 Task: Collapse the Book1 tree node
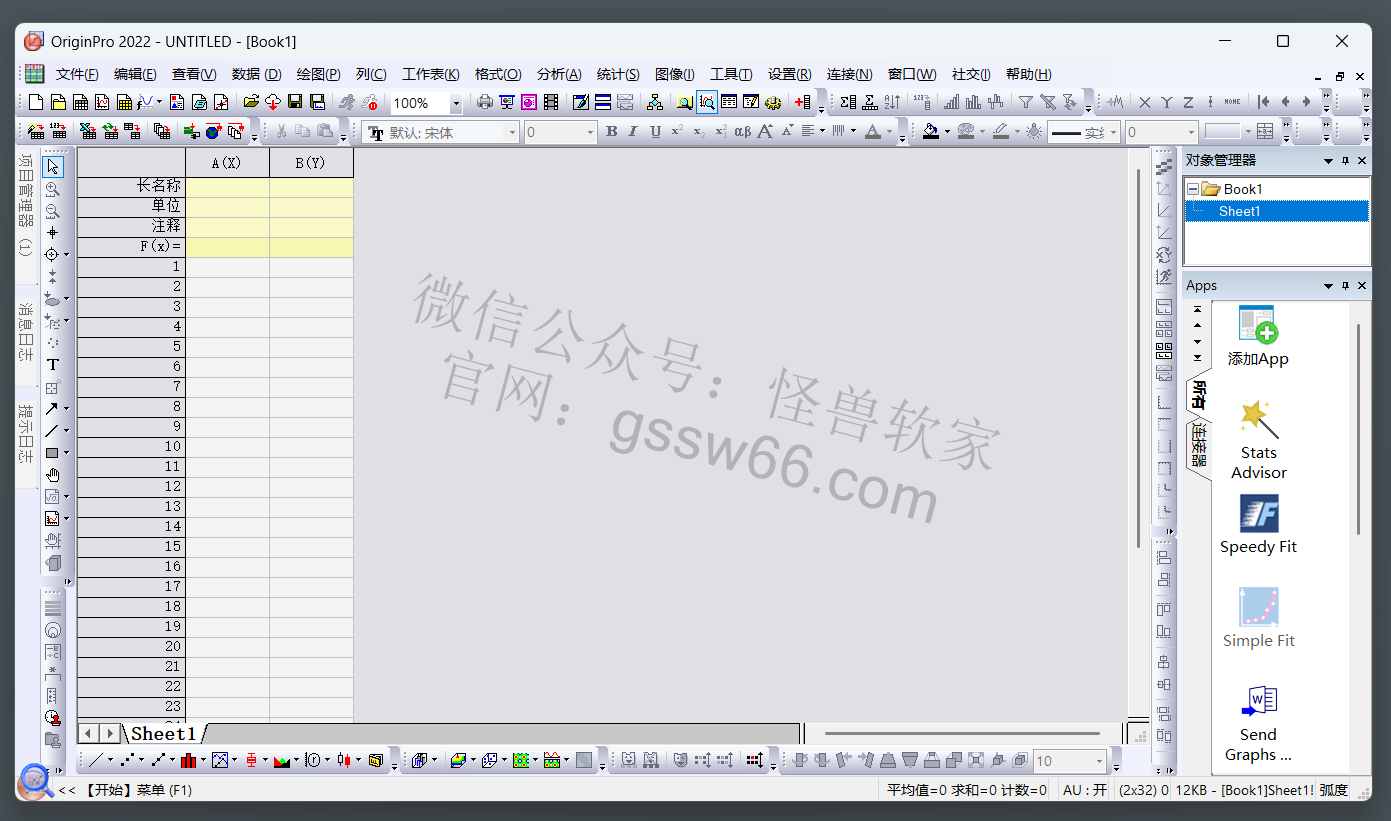click(1192, 189)
